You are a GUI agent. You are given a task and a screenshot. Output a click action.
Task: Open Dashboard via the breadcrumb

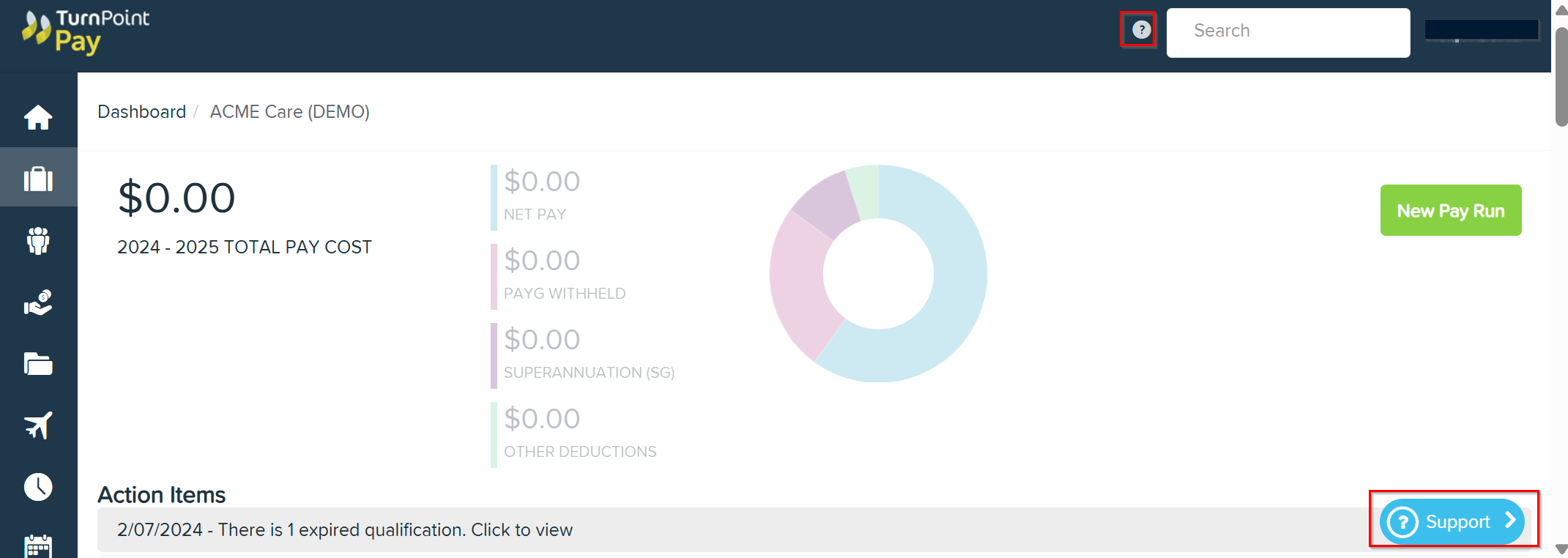coord(142,111)
